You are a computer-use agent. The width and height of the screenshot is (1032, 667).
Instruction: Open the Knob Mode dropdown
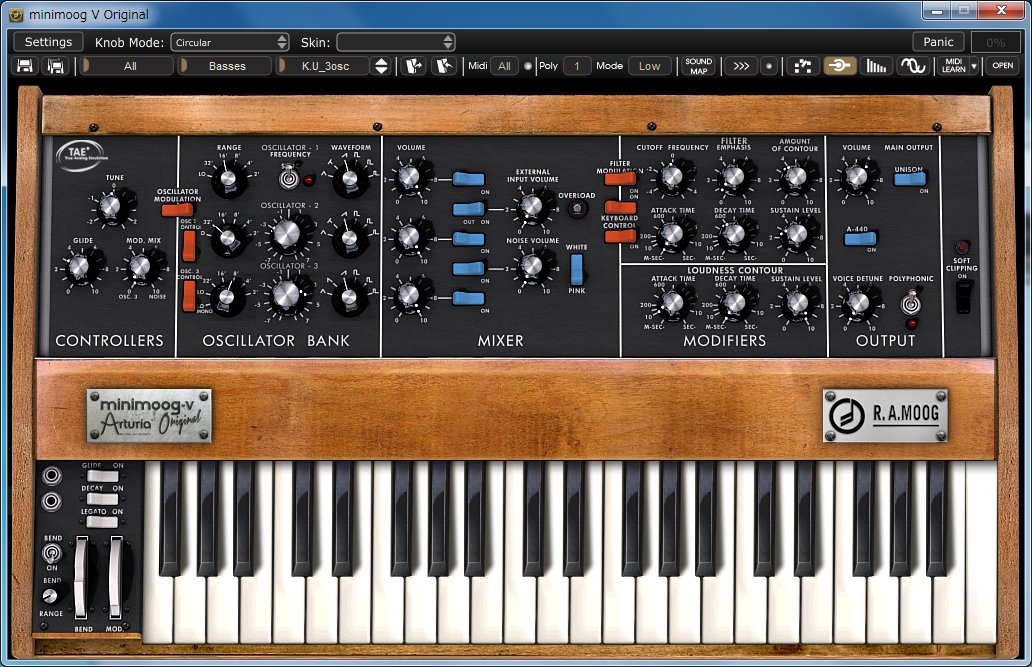click(230, 42)
